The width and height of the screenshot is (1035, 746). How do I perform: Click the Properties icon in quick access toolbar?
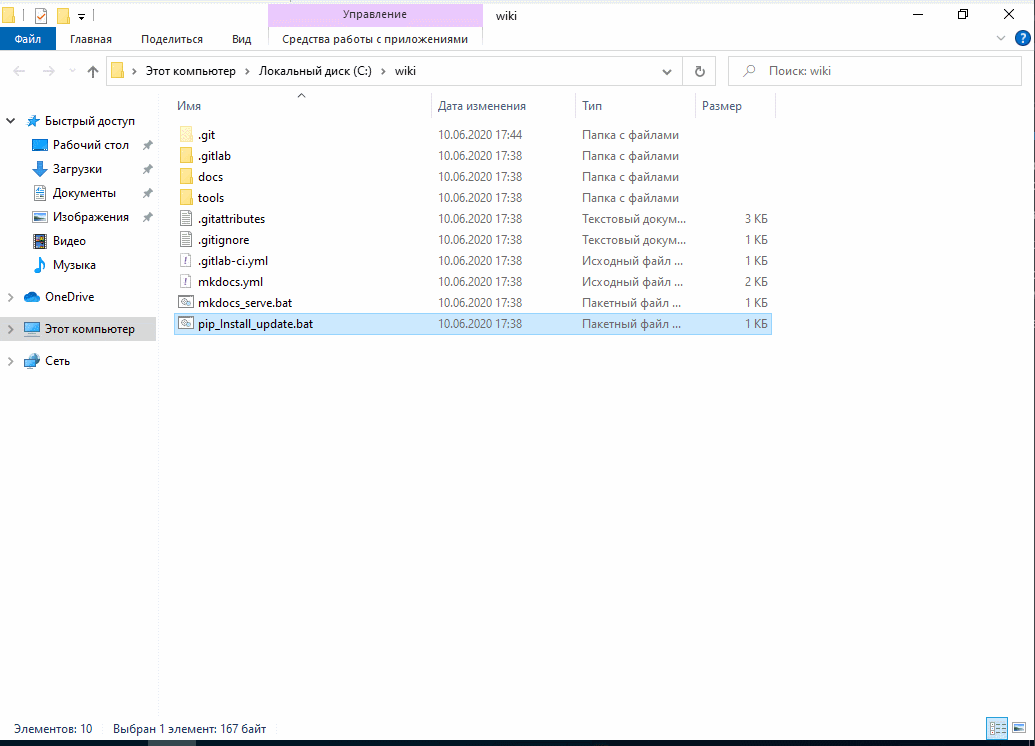coord(41,15)
